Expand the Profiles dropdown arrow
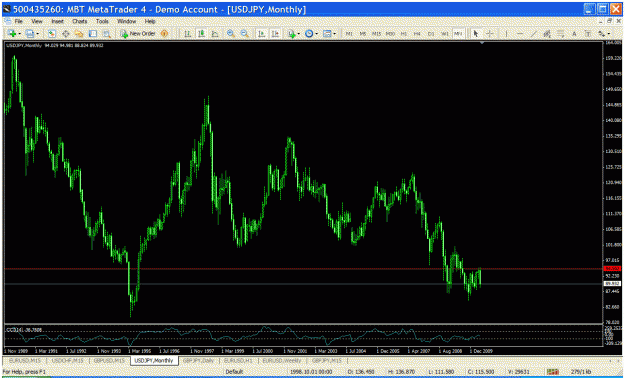Screen dimensions: 625x378 (37, 34)
